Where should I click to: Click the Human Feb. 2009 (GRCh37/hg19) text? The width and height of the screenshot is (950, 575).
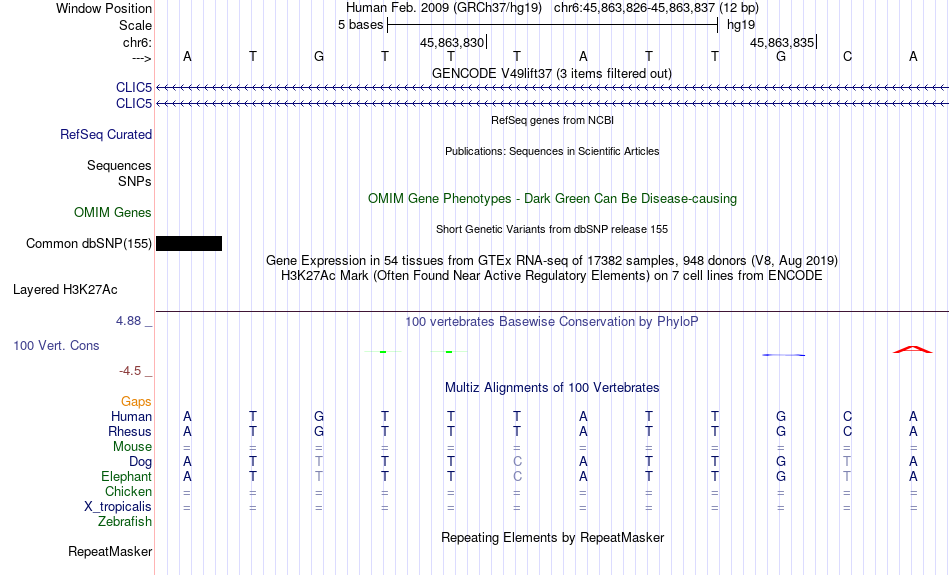point(444,8)
